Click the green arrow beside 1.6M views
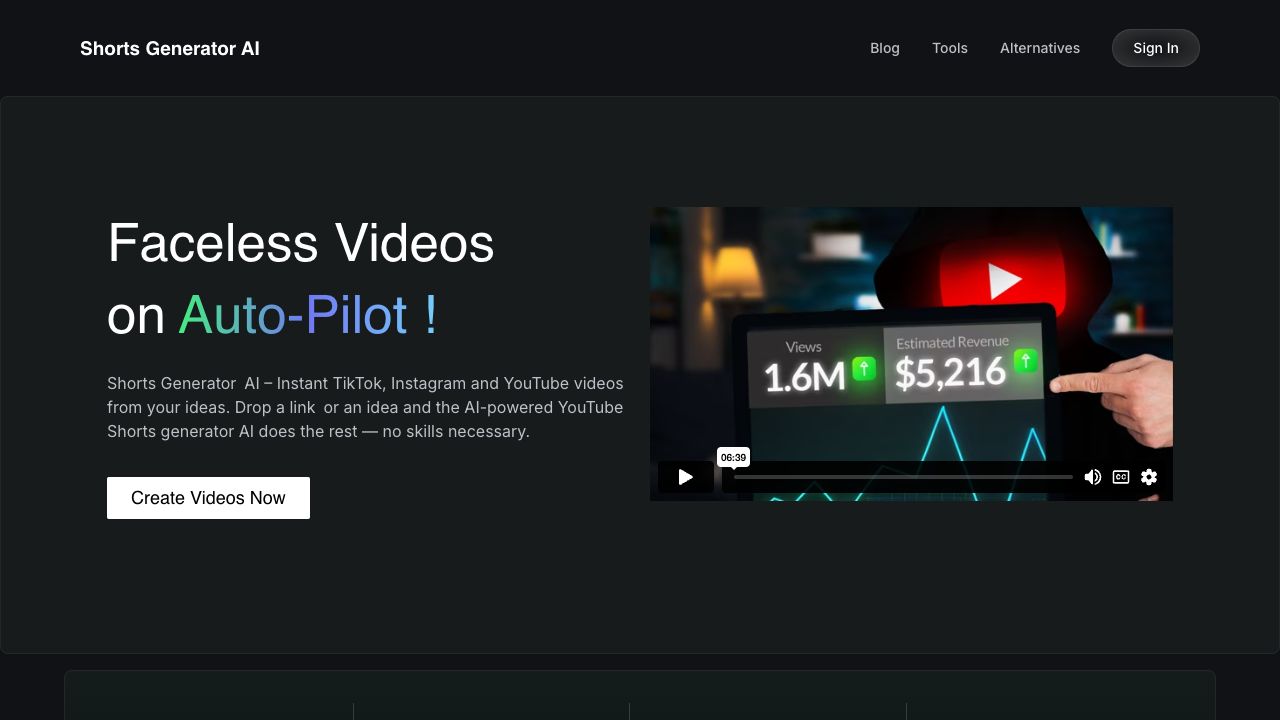 [x=864, y=368]
